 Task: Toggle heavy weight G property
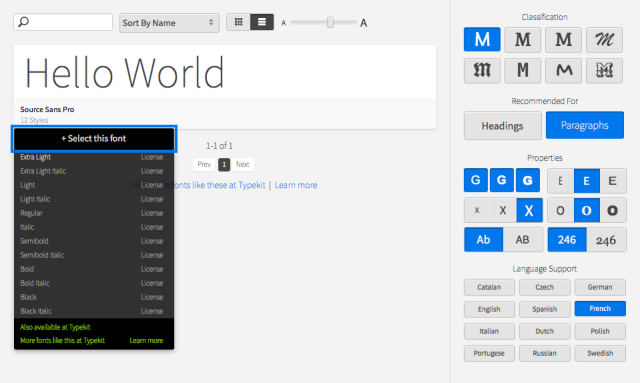click(x=528, y=180)
